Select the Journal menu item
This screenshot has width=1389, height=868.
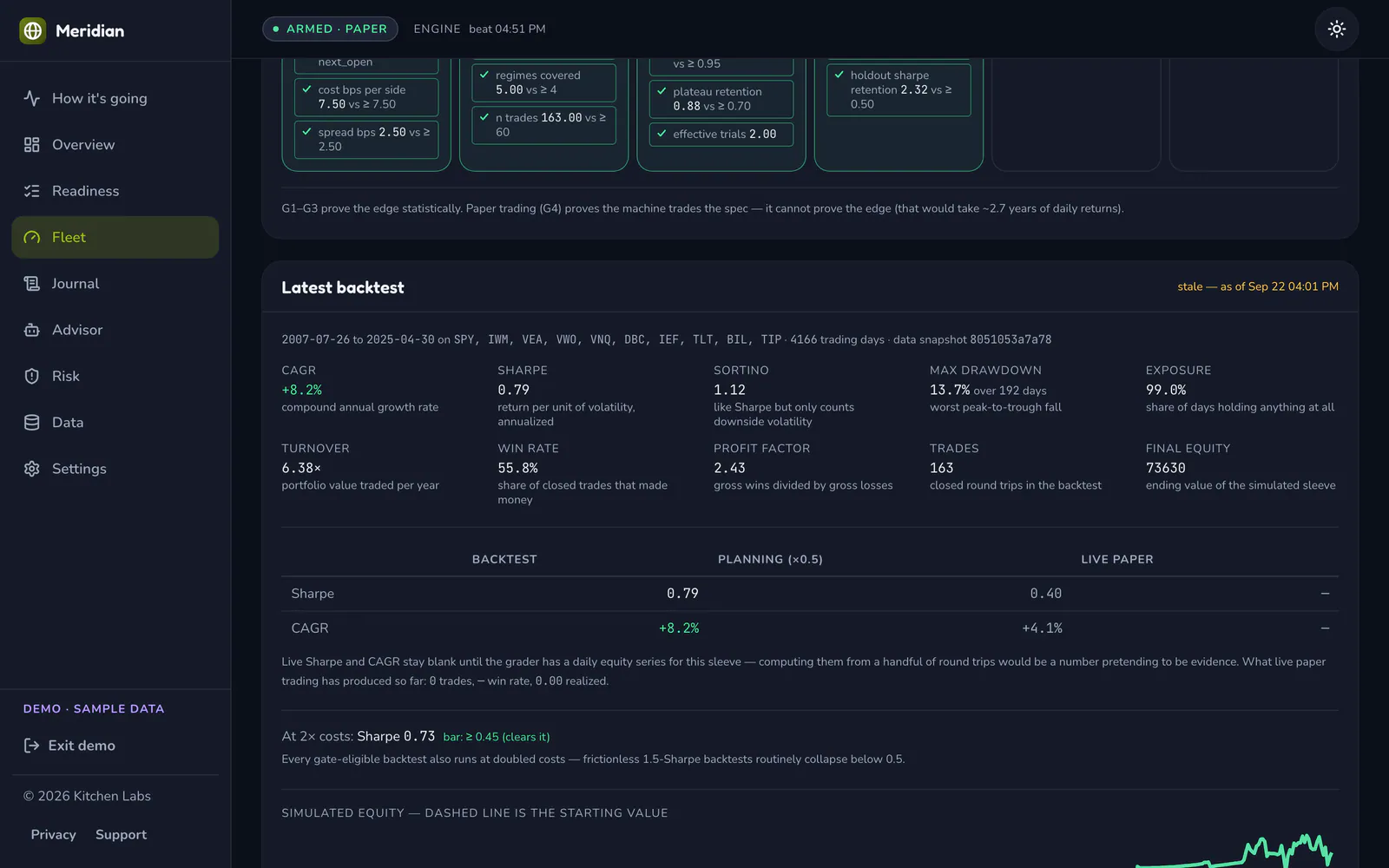(x=115, y=284)
